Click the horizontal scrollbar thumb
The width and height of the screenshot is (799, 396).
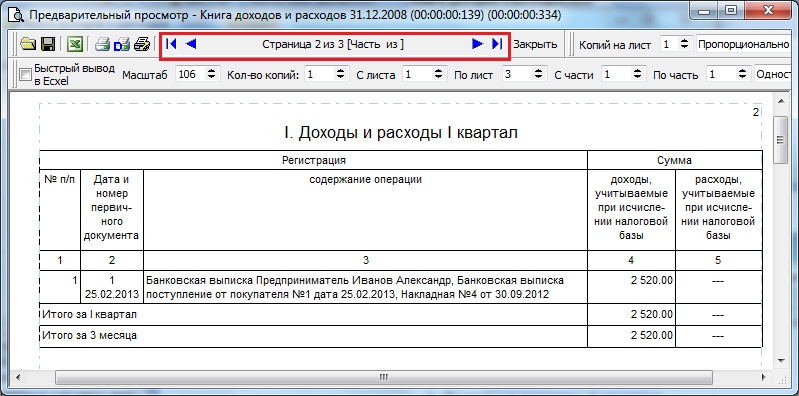(384, 378)
